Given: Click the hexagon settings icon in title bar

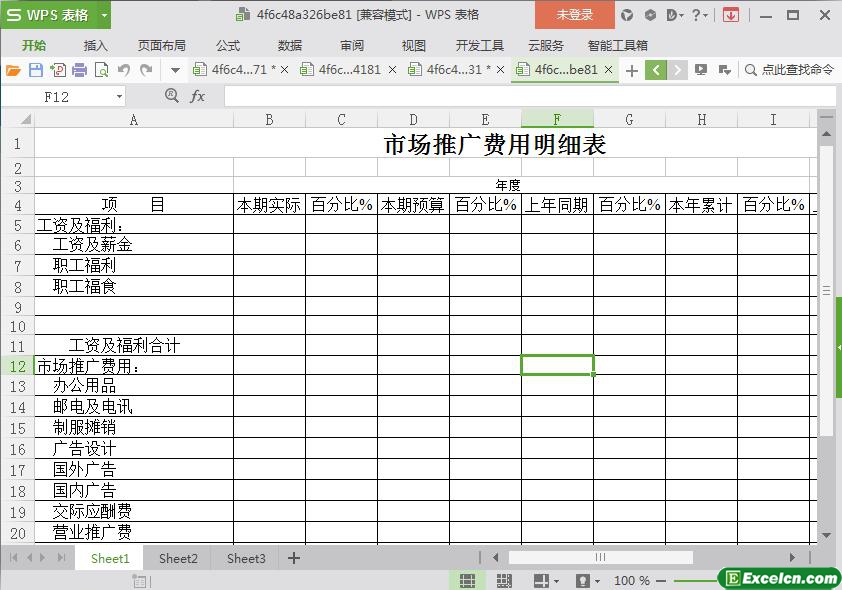Looking at the screenshot, I should [x=650, y=15].
